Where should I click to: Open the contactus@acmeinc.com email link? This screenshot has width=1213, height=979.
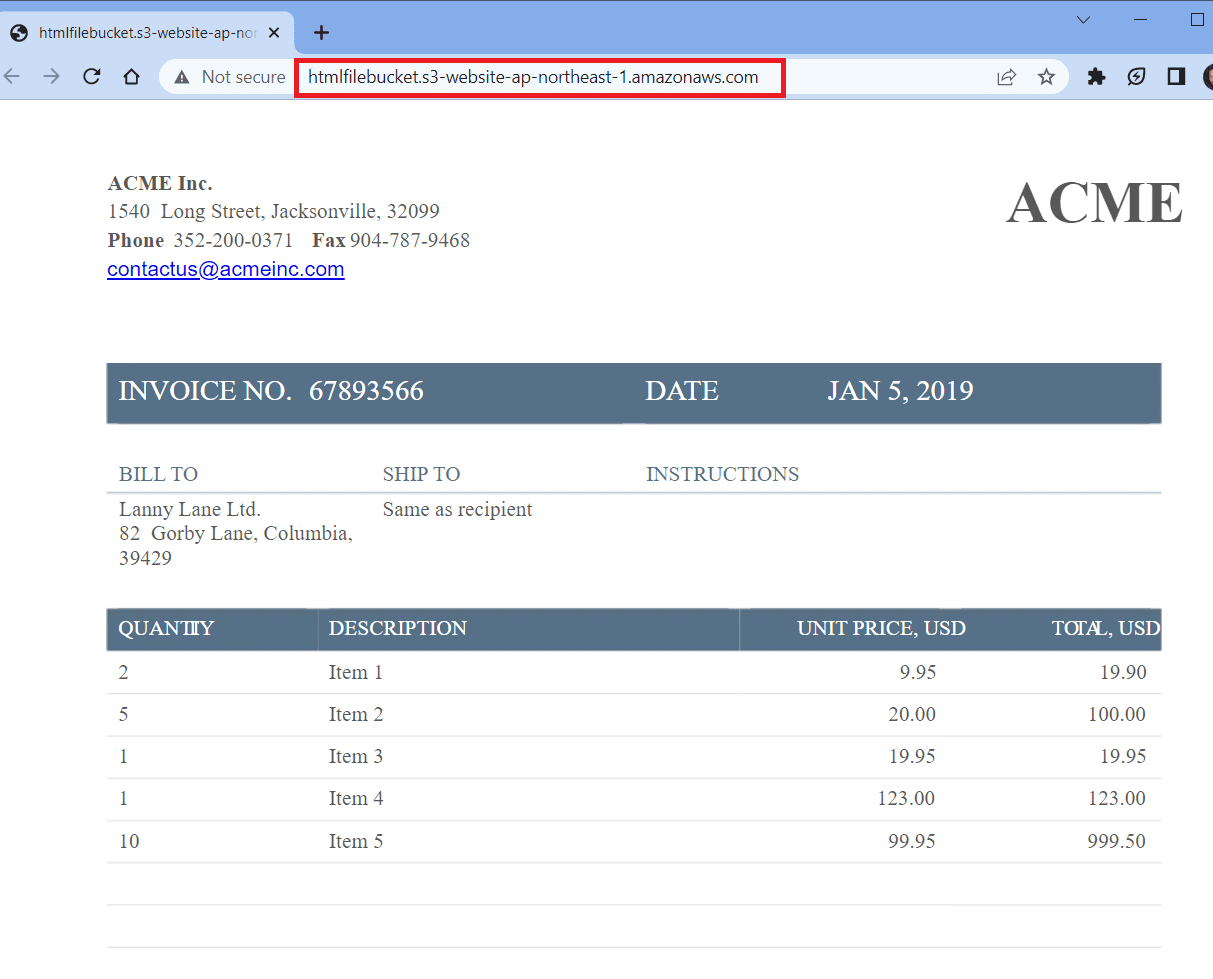[226, 269]
